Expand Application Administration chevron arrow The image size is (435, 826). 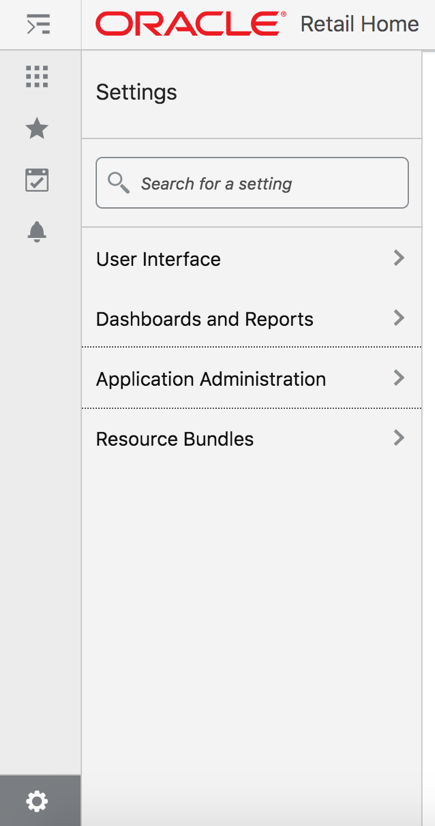click(399, 378)
